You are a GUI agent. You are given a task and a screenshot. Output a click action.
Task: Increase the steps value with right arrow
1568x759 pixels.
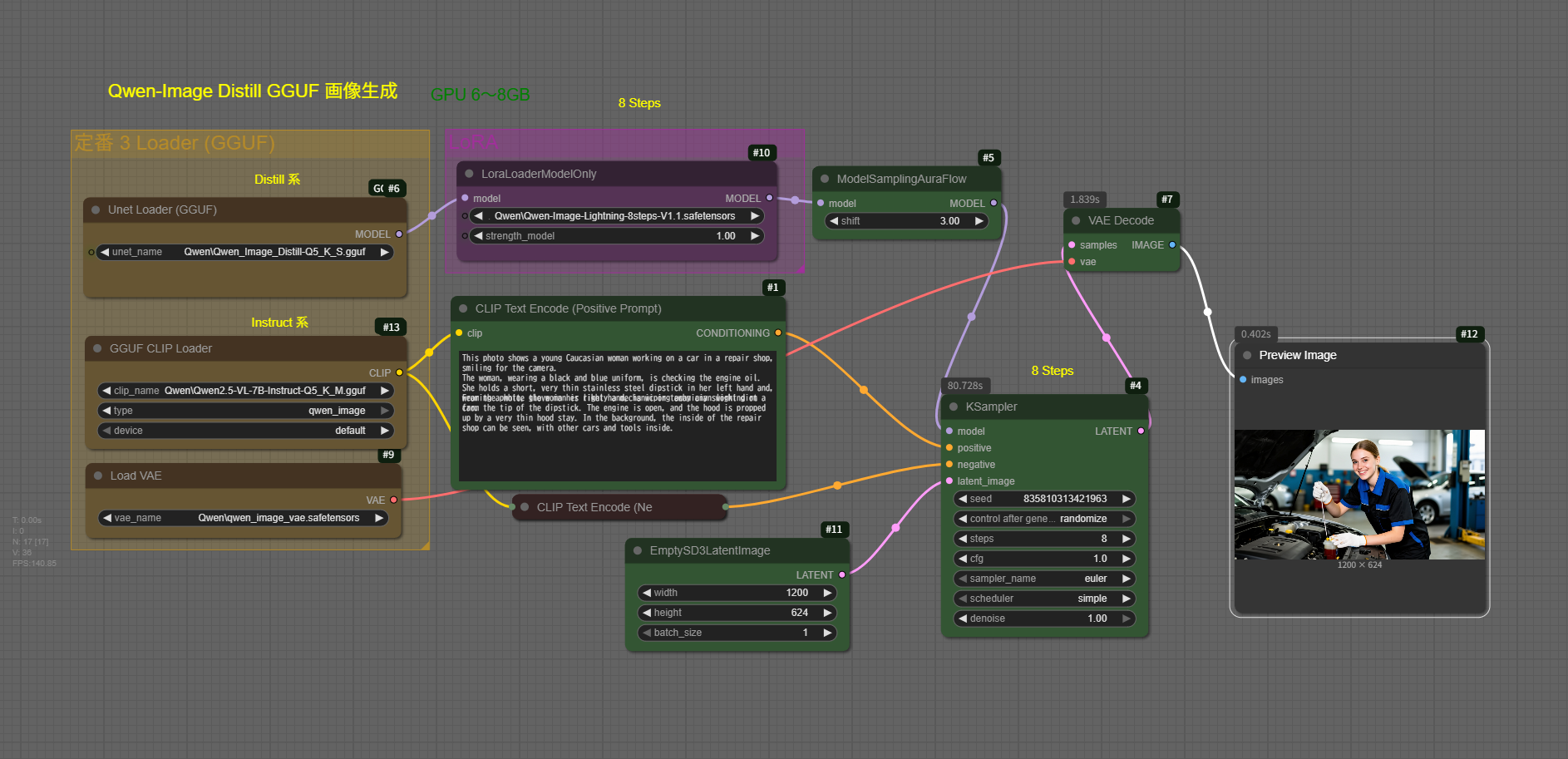coord(1127,539)
